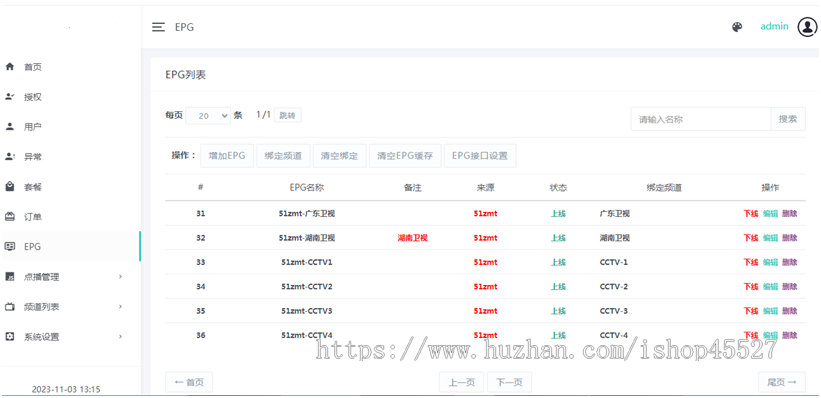Viewport: 821px width, 398px height.
Task: Click the 上线 status of 51zmt-CCTV3
Action: coord(558,311)
